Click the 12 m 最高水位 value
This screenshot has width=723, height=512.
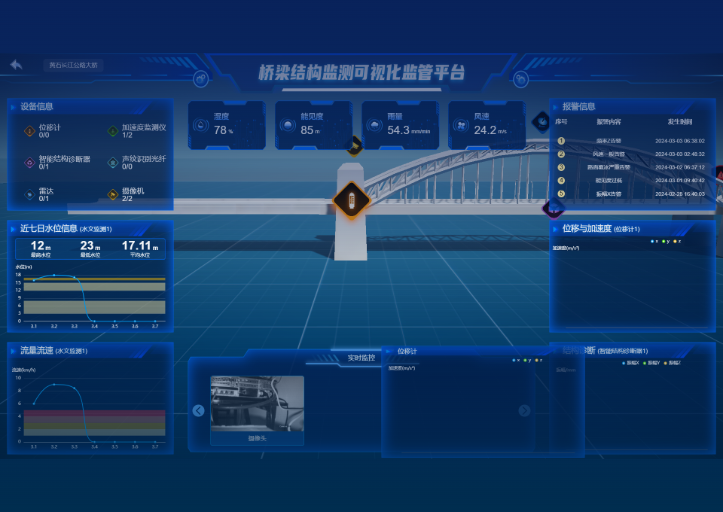tap(41, 245)
